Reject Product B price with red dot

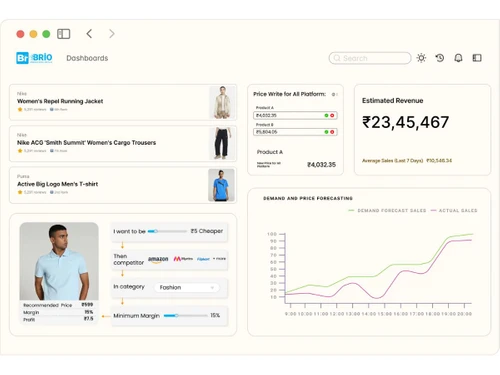pos(332,132)
